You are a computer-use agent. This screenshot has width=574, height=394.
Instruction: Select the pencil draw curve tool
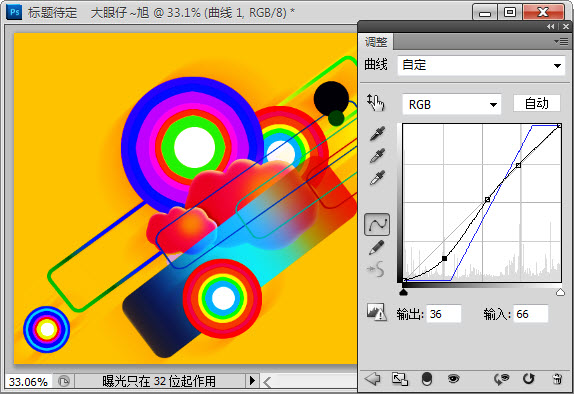coord(377,248)
